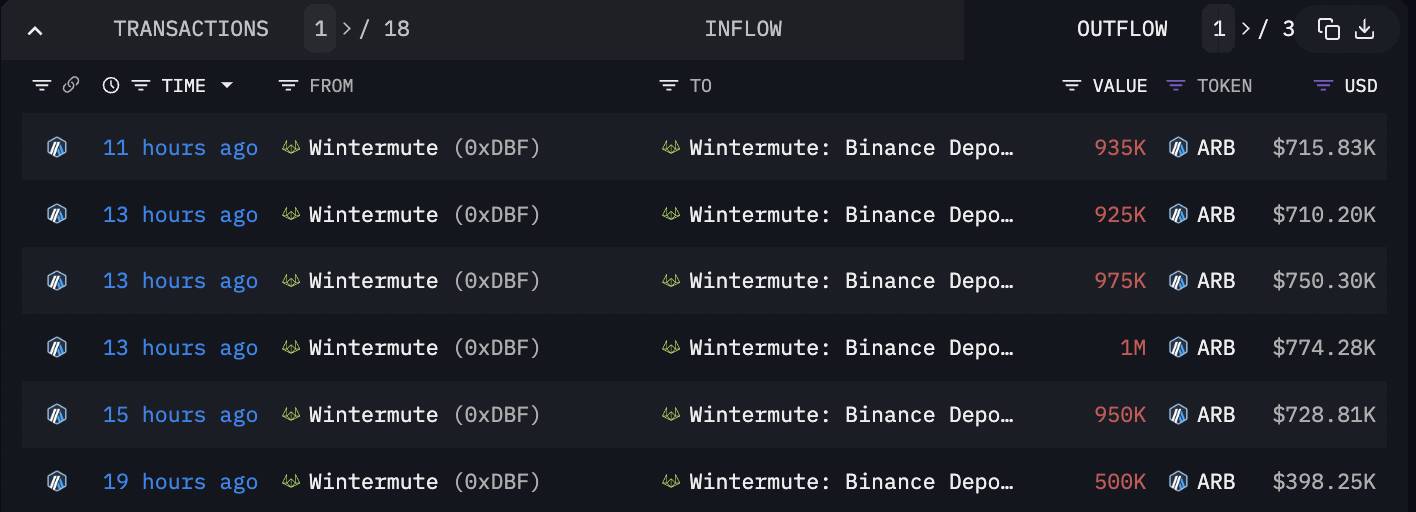Select the $750.30K USD amount
Viewport: 1416px width, 512px height.
coord(1324,282)
